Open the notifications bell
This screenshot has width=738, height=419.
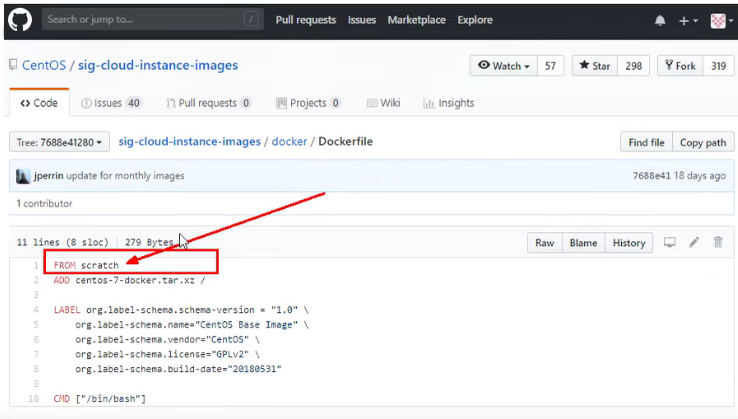[x=660, y=20]
